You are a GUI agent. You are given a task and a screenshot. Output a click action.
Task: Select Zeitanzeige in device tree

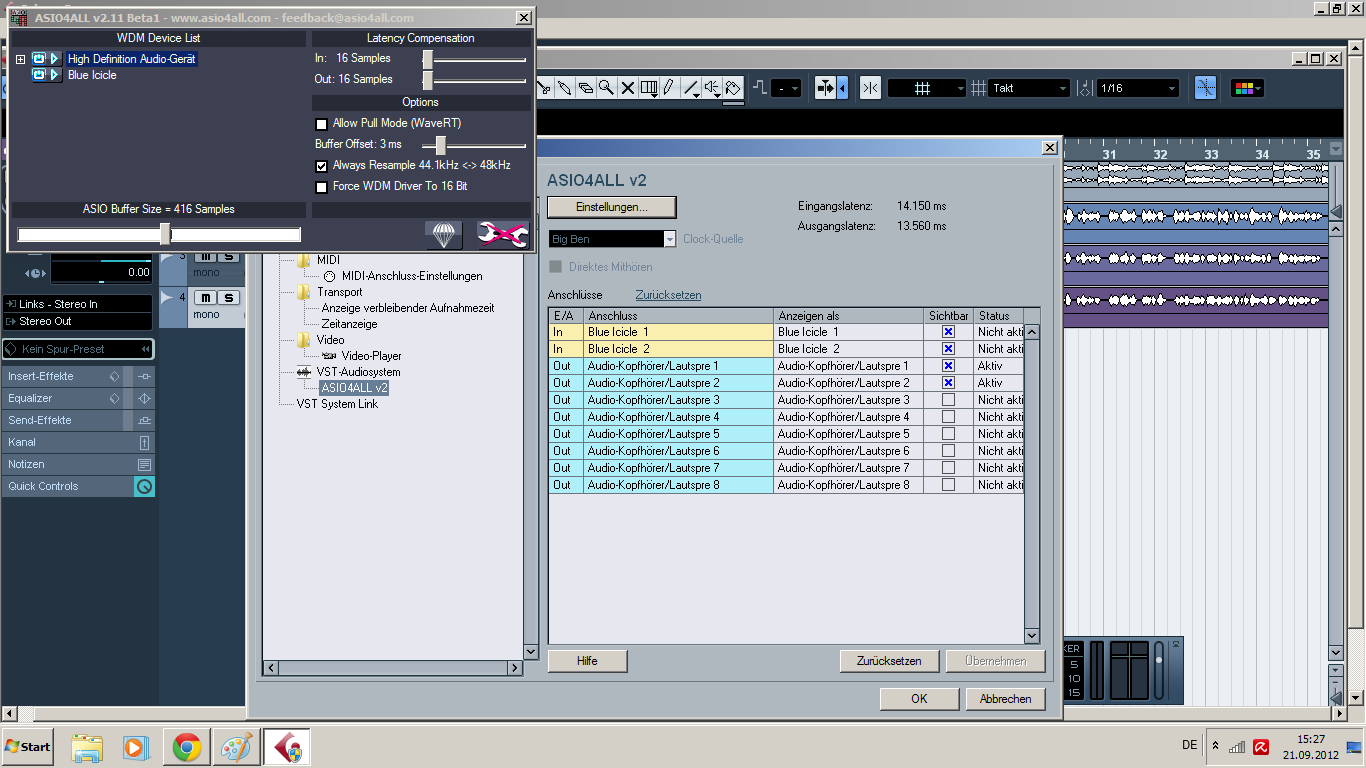pyautogui.click(x=349, y=324)
